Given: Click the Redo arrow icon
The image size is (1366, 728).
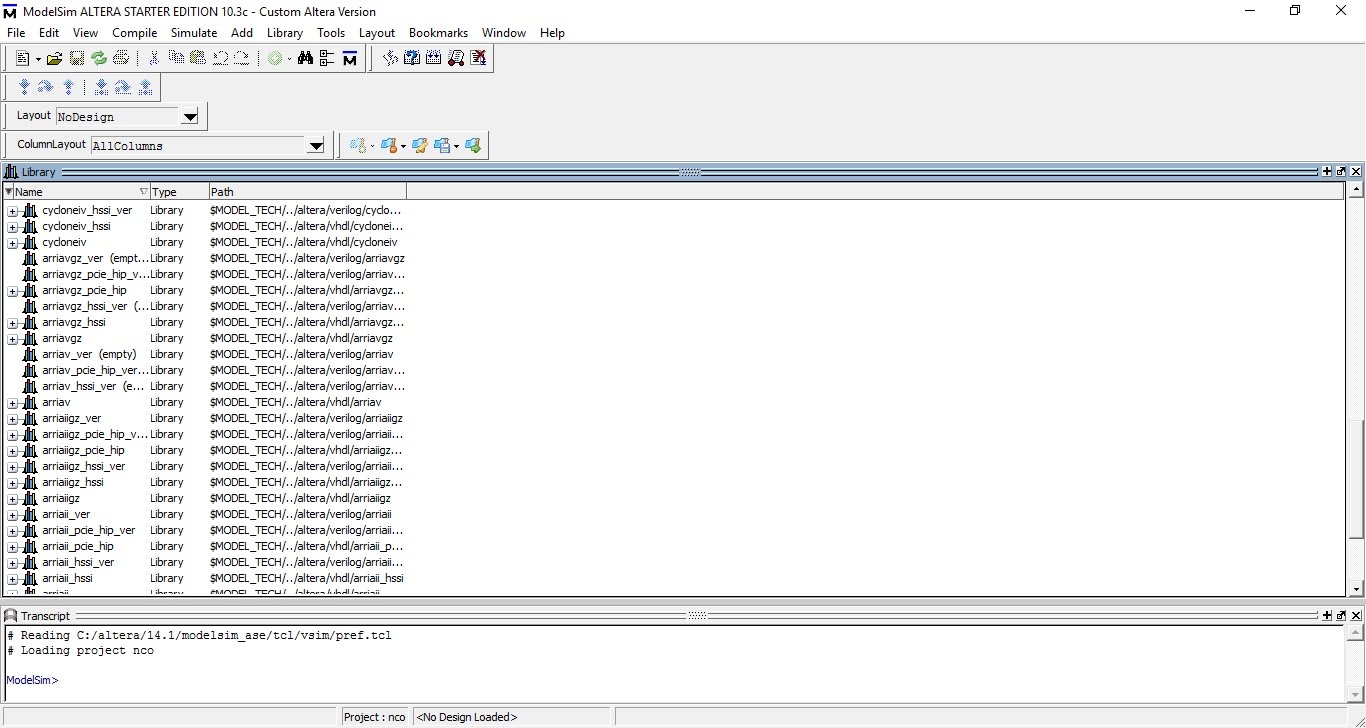Looking at the screenshot, I should click(242, 59).
